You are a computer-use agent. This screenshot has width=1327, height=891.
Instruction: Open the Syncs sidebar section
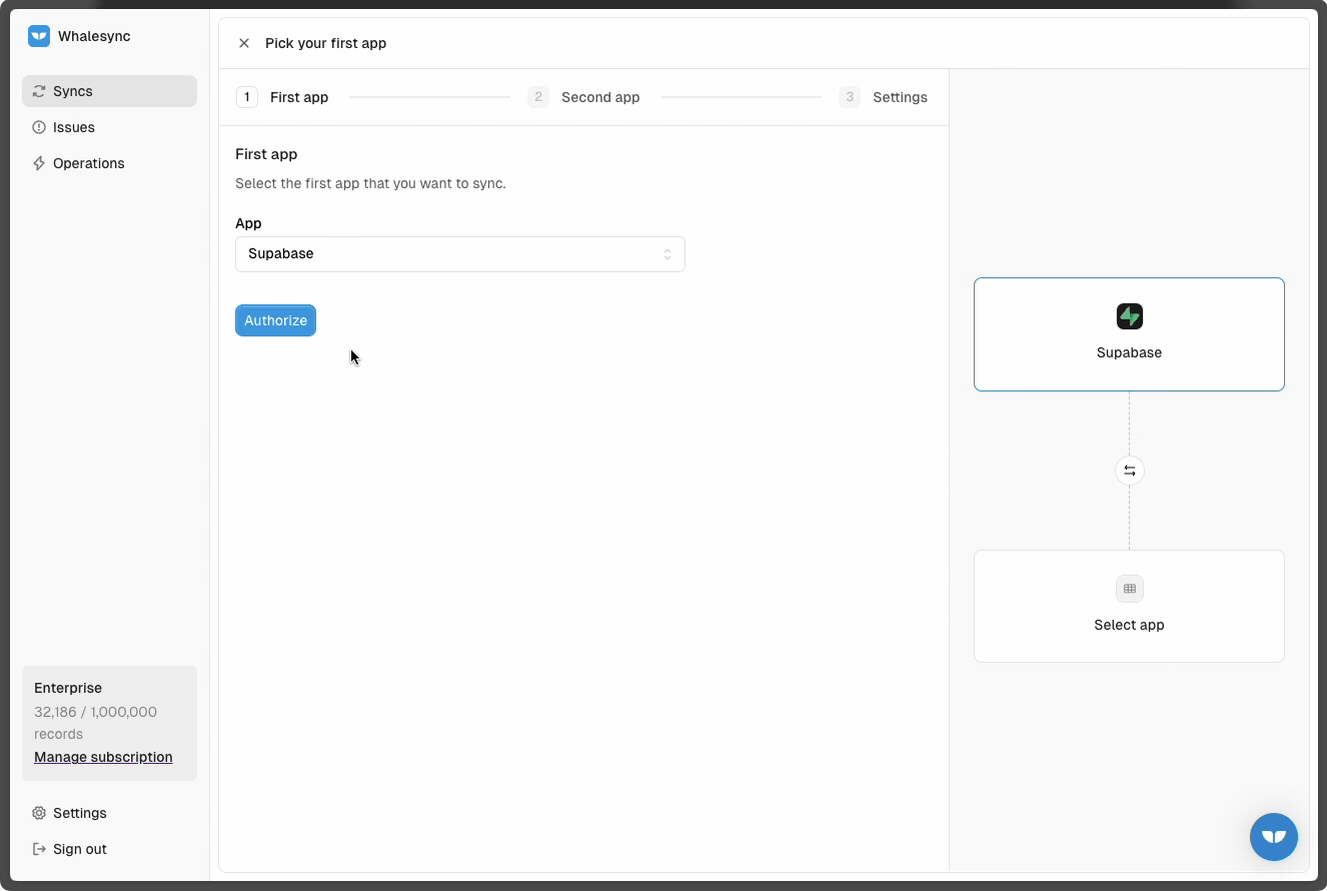tap(109, 91)
